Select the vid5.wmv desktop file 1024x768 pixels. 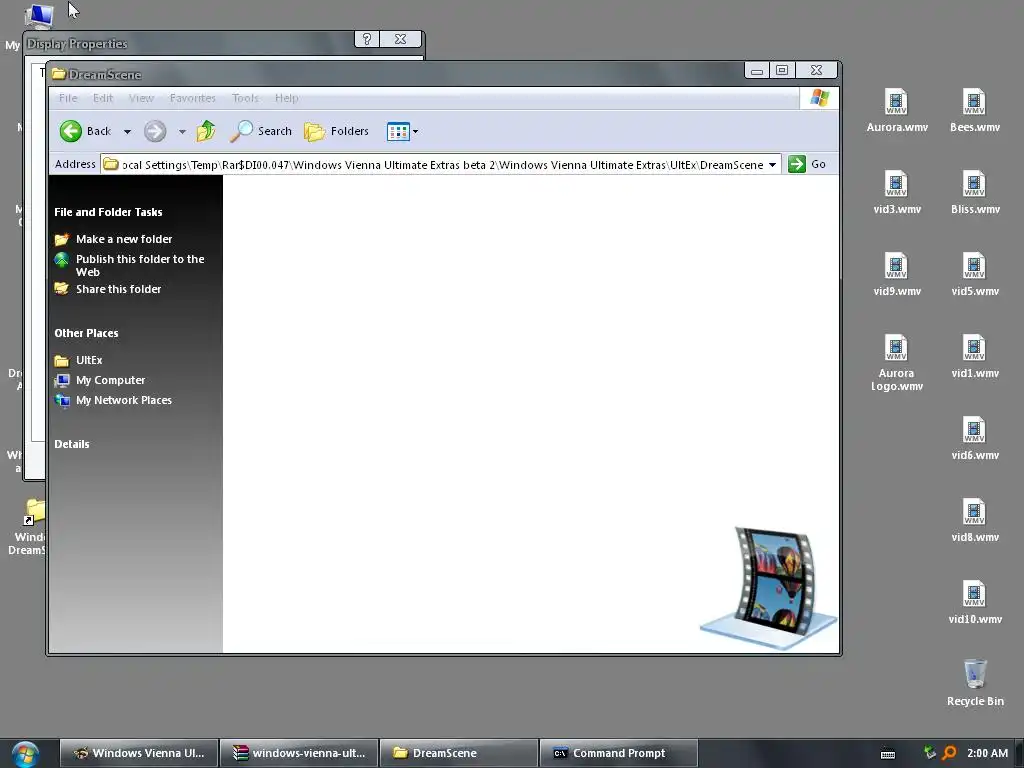coord(974,274)
